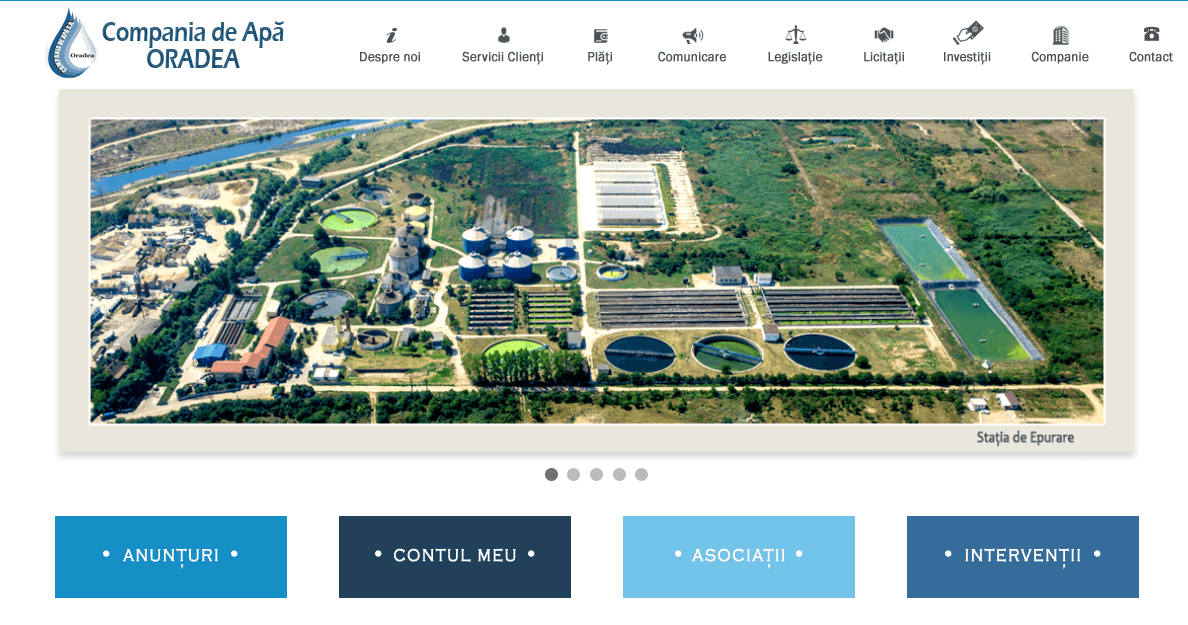Click the telephone icon above Contact
Screen dimensions: 1188x625
(x=1151, y=34)
